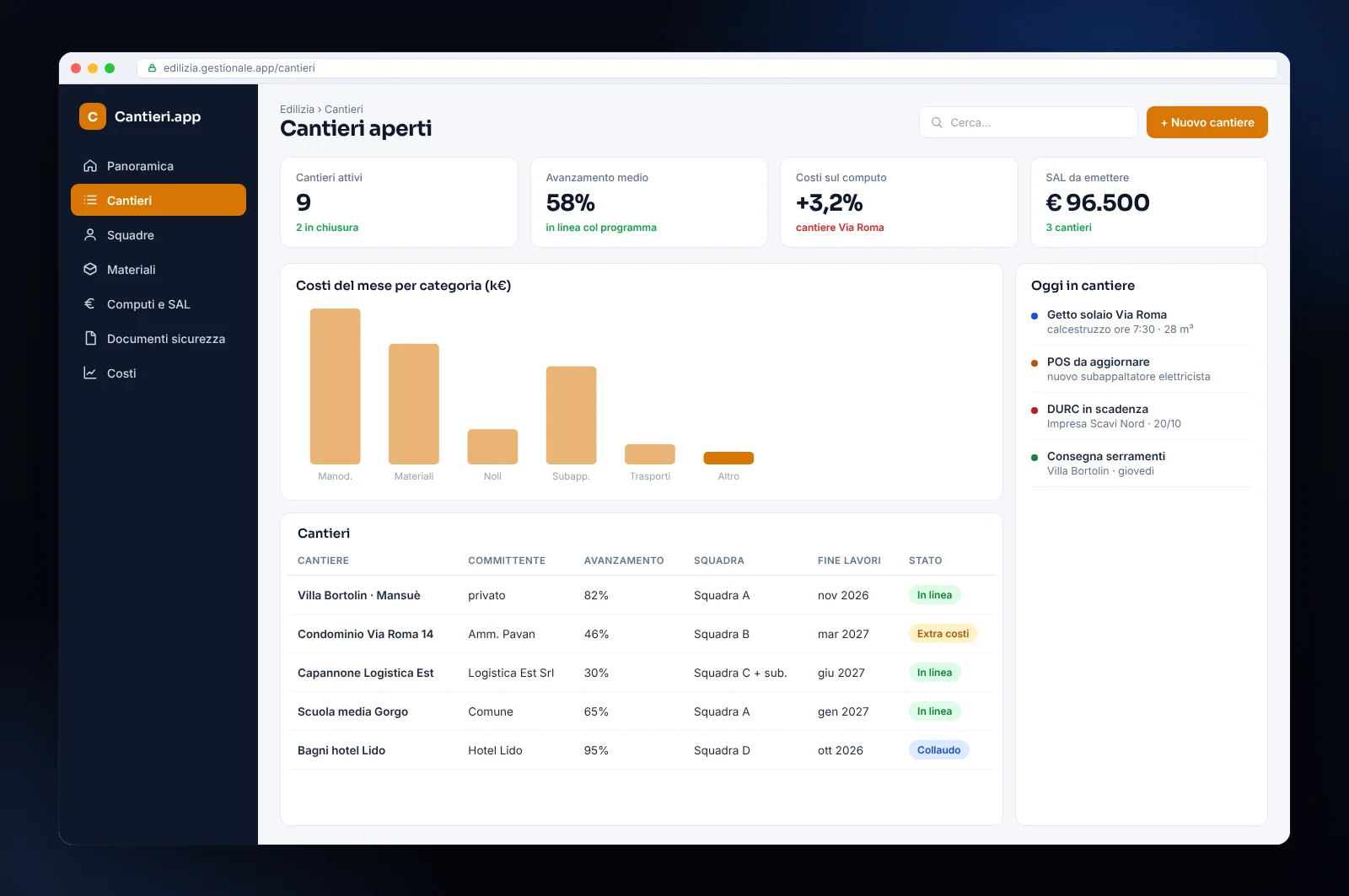
Task: Click the In linea badge for Villa Bortolin
Action: [934, 595]
